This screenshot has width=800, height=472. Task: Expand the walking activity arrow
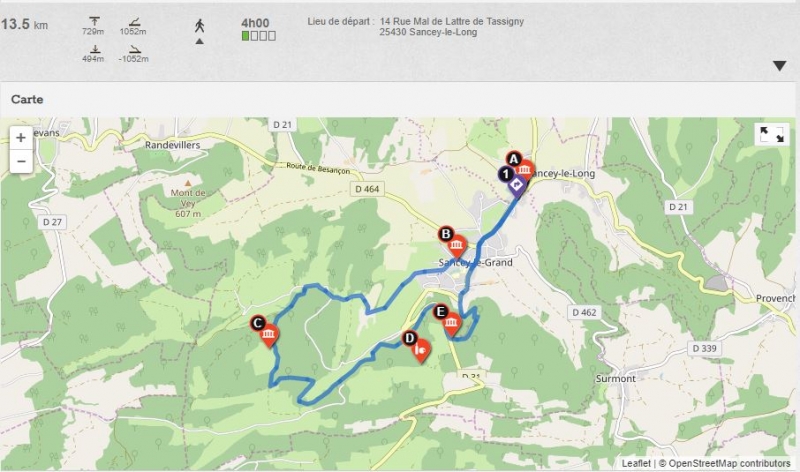199,41
